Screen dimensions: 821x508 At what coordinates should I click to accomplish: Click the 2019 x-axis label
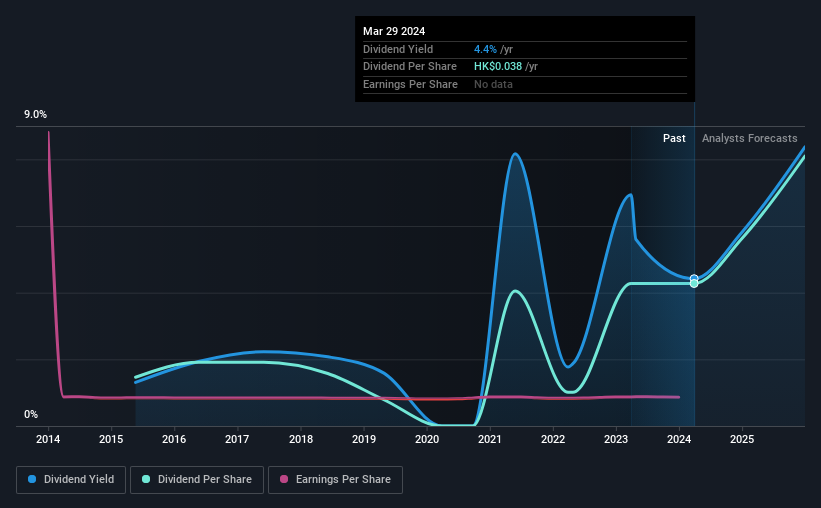point(363,439)
